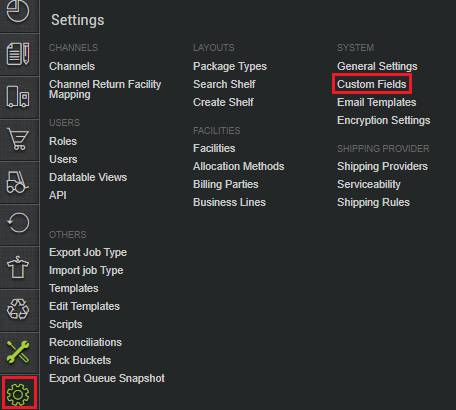
Task: Select Package Types under Layouts
Action: coord(230,66)
